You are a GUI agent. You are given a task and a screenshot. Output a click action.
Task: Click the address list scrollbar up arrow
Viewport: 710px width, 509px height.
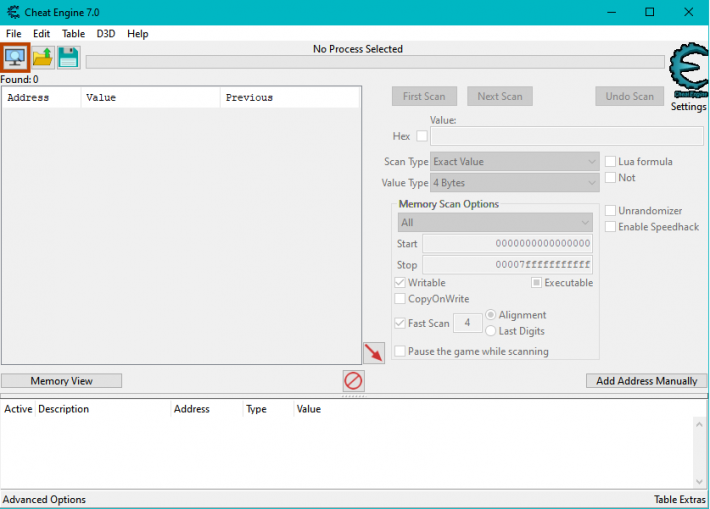[x=699, y=424]
